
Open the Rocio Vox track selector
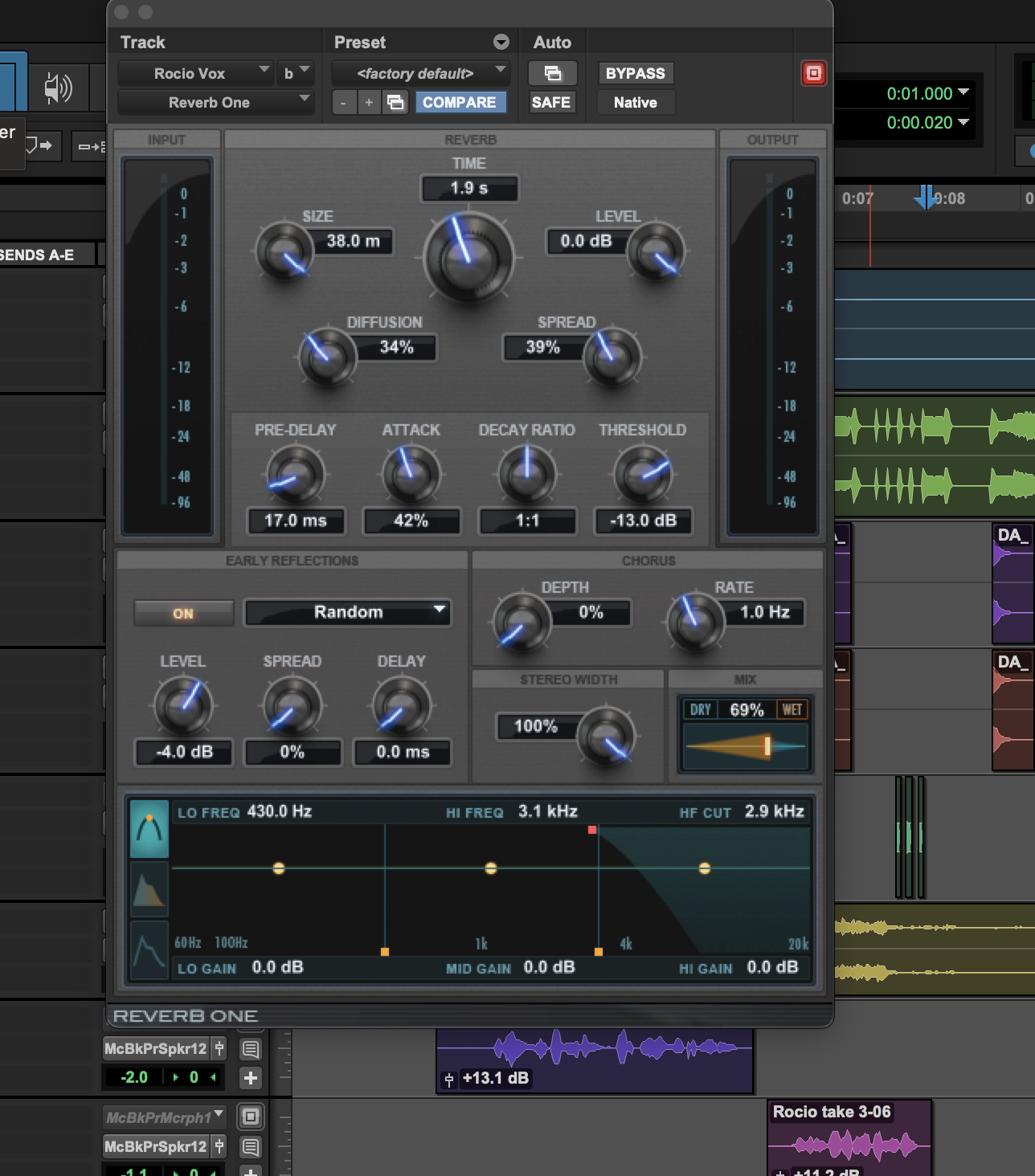click(x=194, y=73)
